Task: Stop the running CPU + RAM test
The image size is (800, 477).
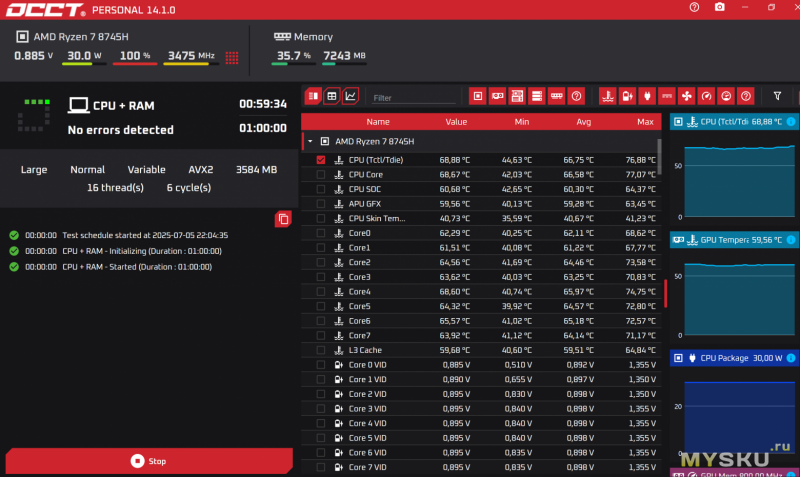Action: [149, 461]
